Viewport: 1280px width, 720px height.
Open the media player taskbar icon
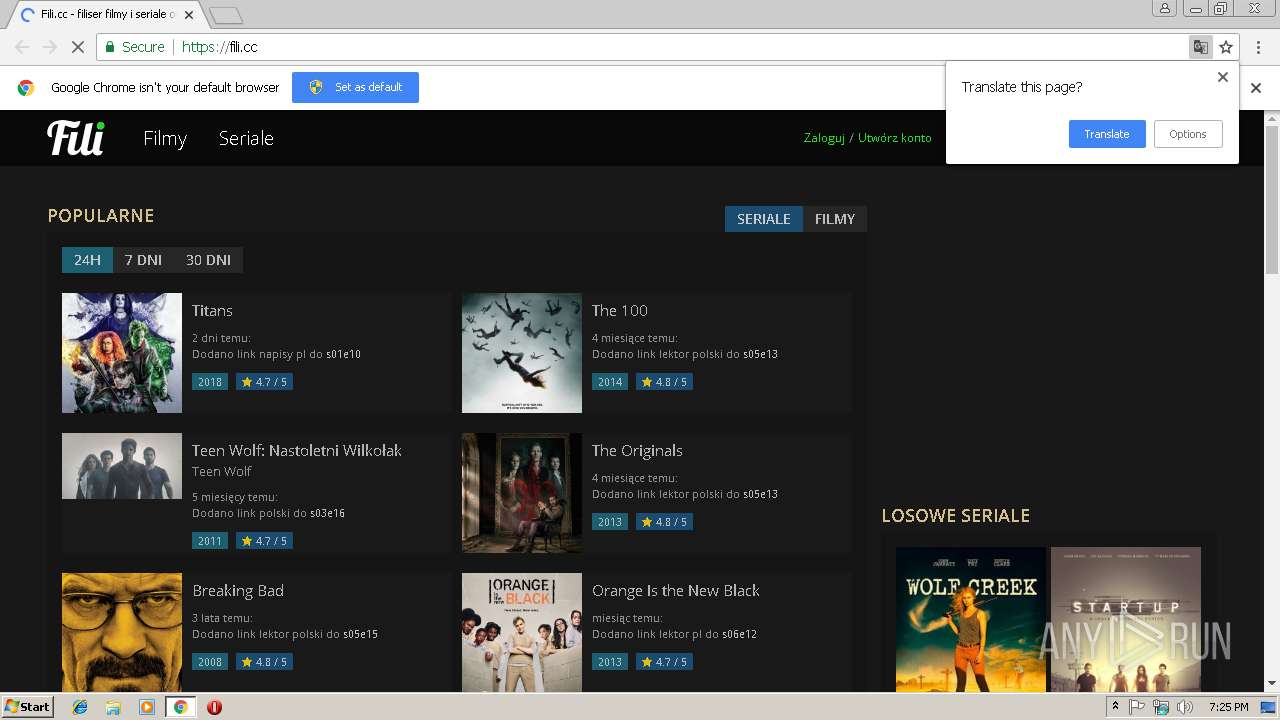coord(147,707)
